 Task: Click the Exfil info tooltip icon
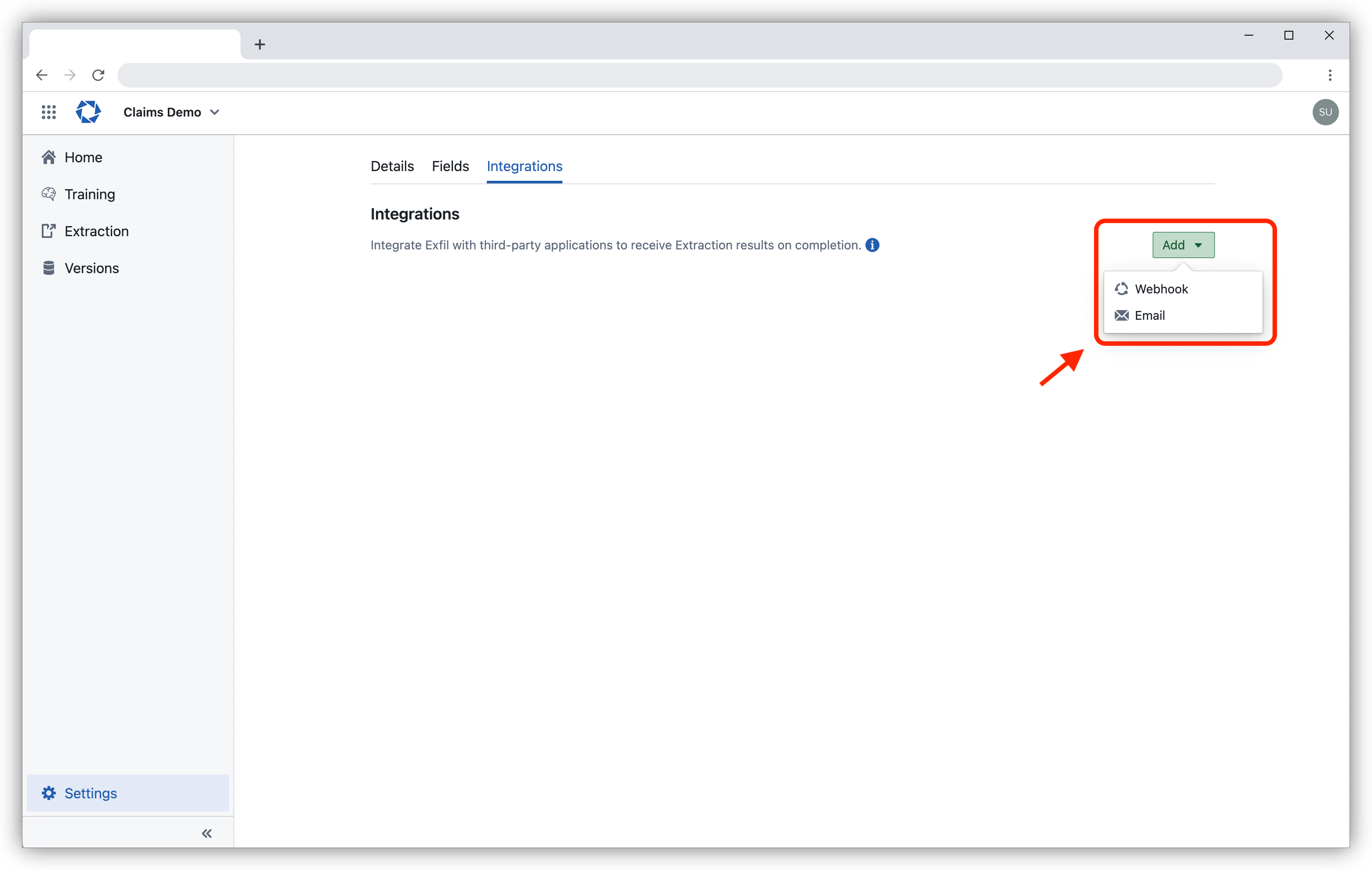coord(871,244)
